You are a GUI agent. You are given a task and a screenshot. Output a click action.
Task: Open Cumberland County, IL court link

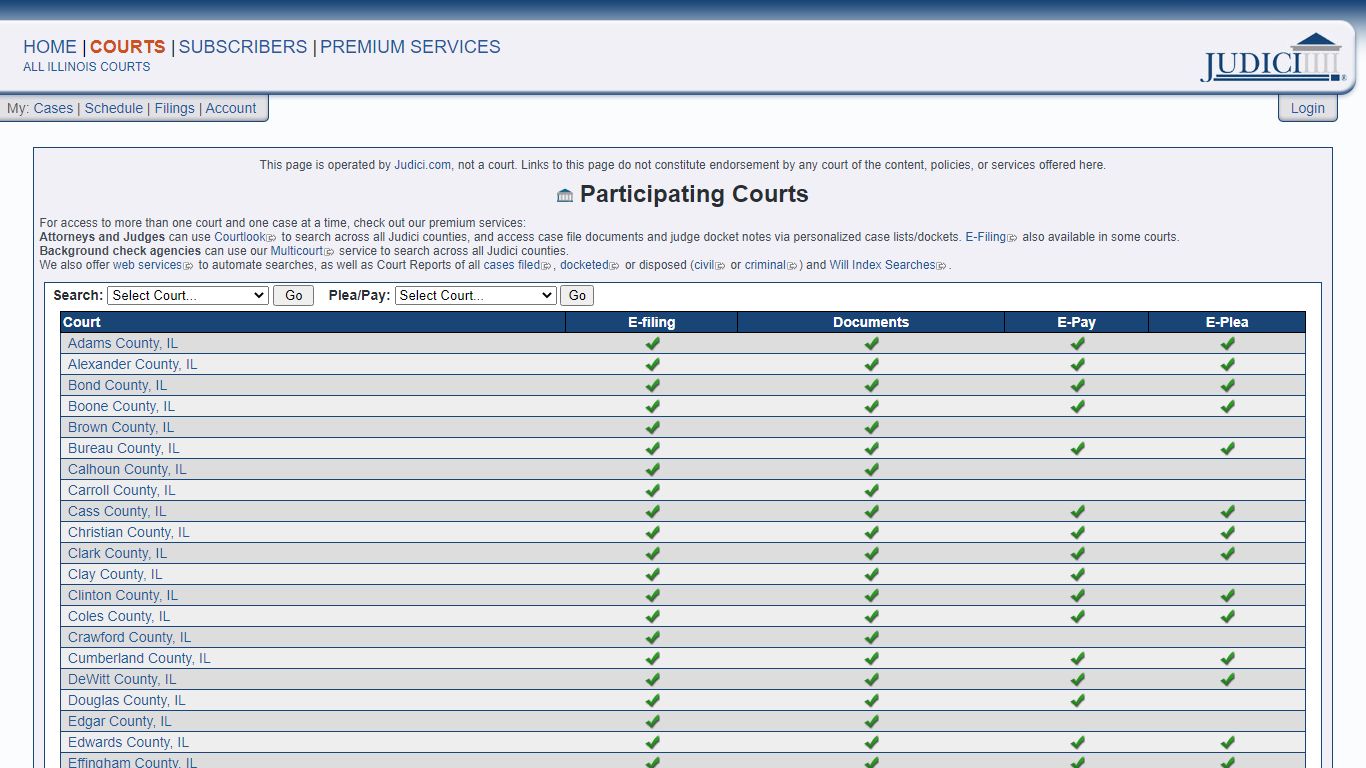(x=139, y=658)
